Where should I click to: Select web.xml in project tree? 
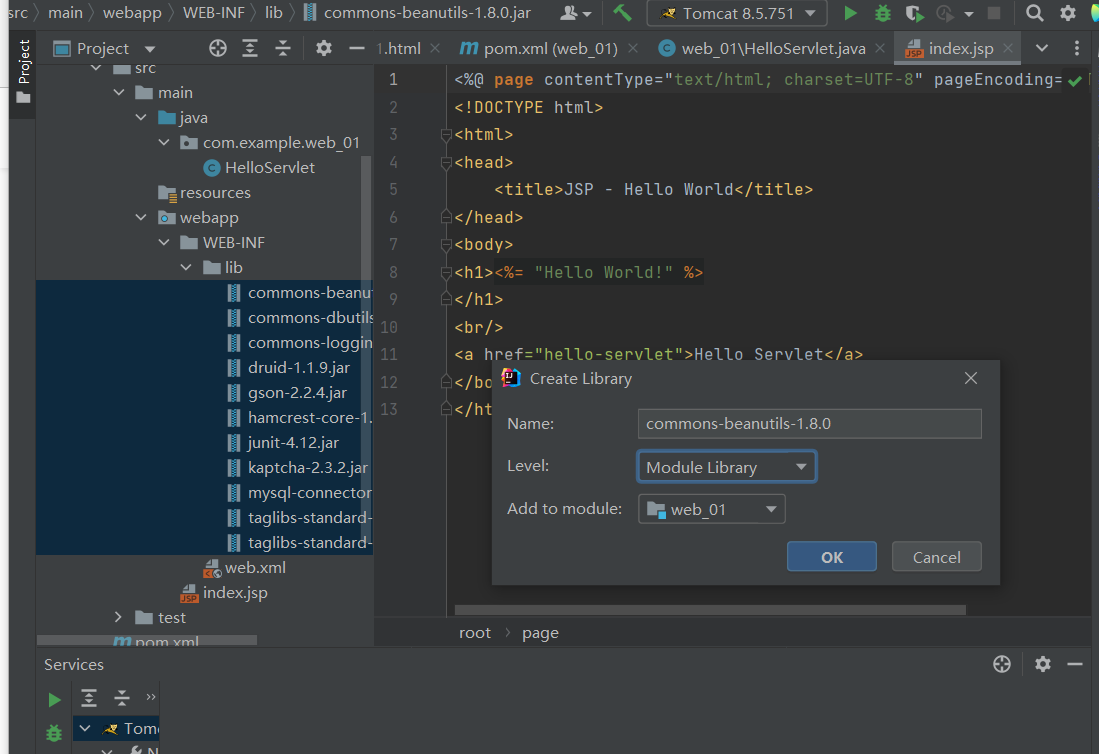point(244,567)
